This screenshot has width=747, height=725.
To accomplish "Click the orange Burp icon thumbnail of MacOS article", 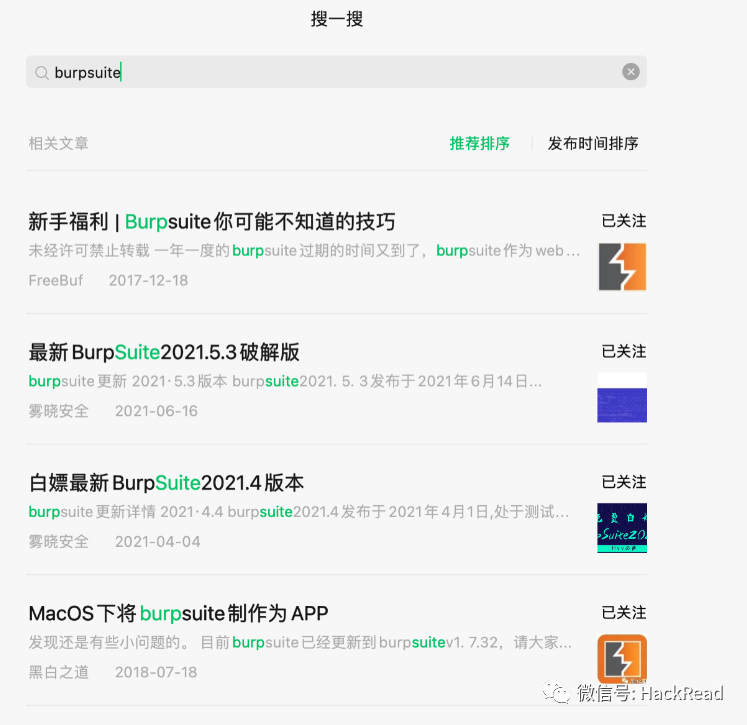I will click(622, 658).
